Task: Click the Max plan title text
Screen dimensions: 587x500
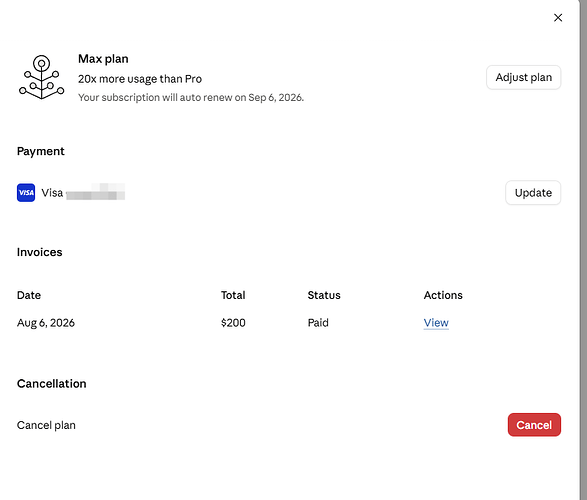Action: pyautogui.click(x=103, y=59)
